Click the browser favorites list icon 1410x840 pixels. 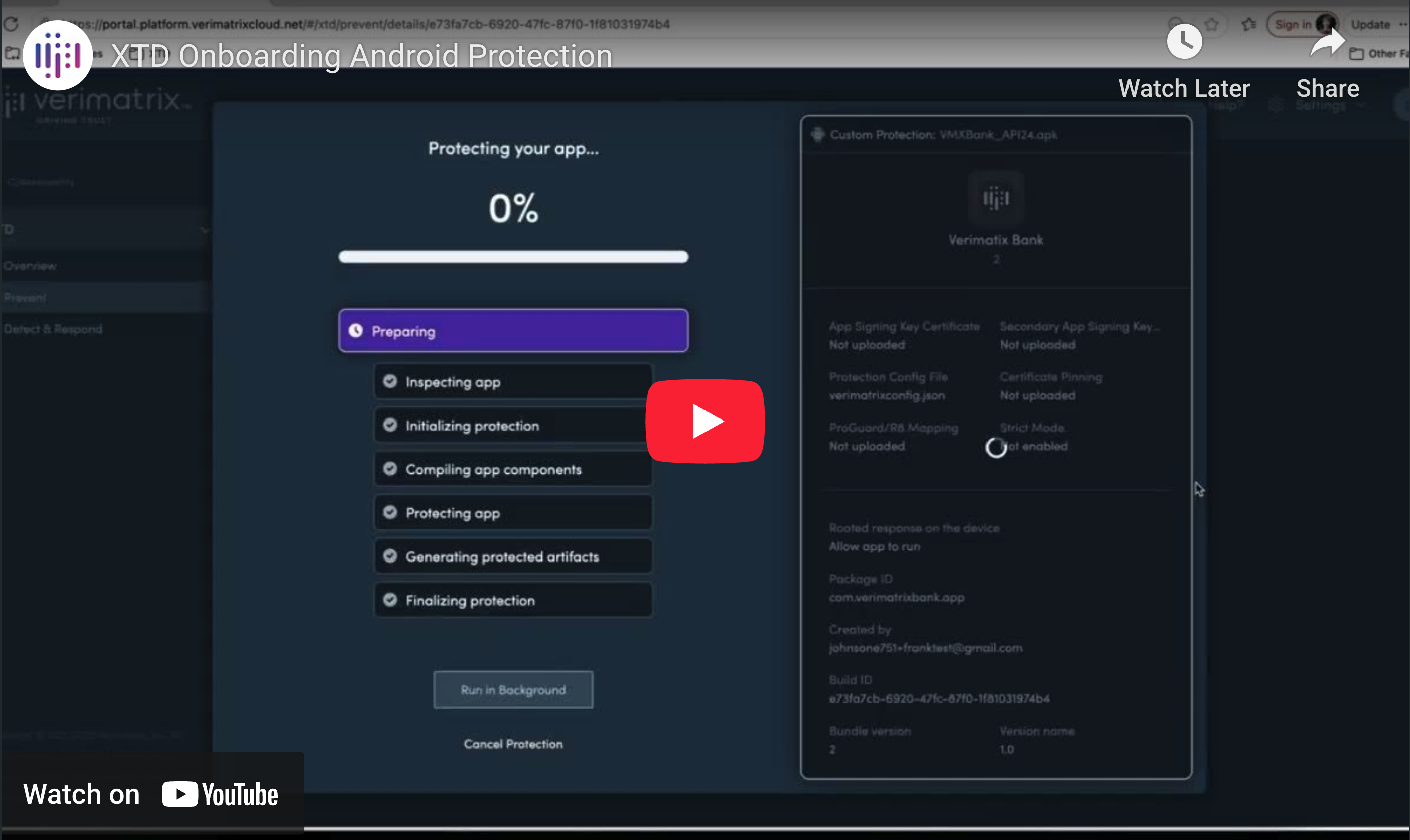pos(1249,25)
